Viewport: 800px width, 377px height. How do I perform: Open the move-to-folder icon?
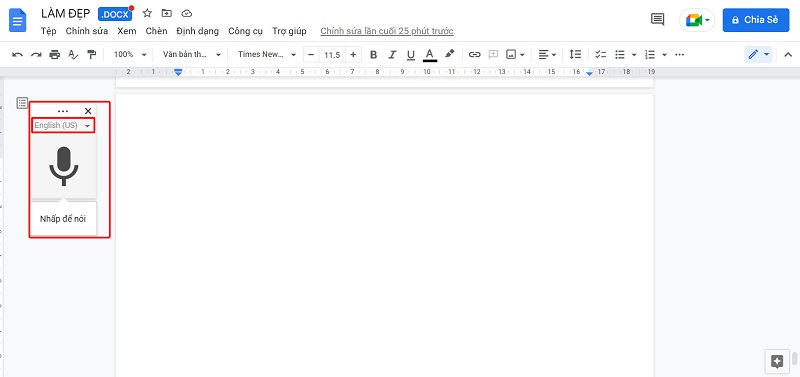[166, 13]
